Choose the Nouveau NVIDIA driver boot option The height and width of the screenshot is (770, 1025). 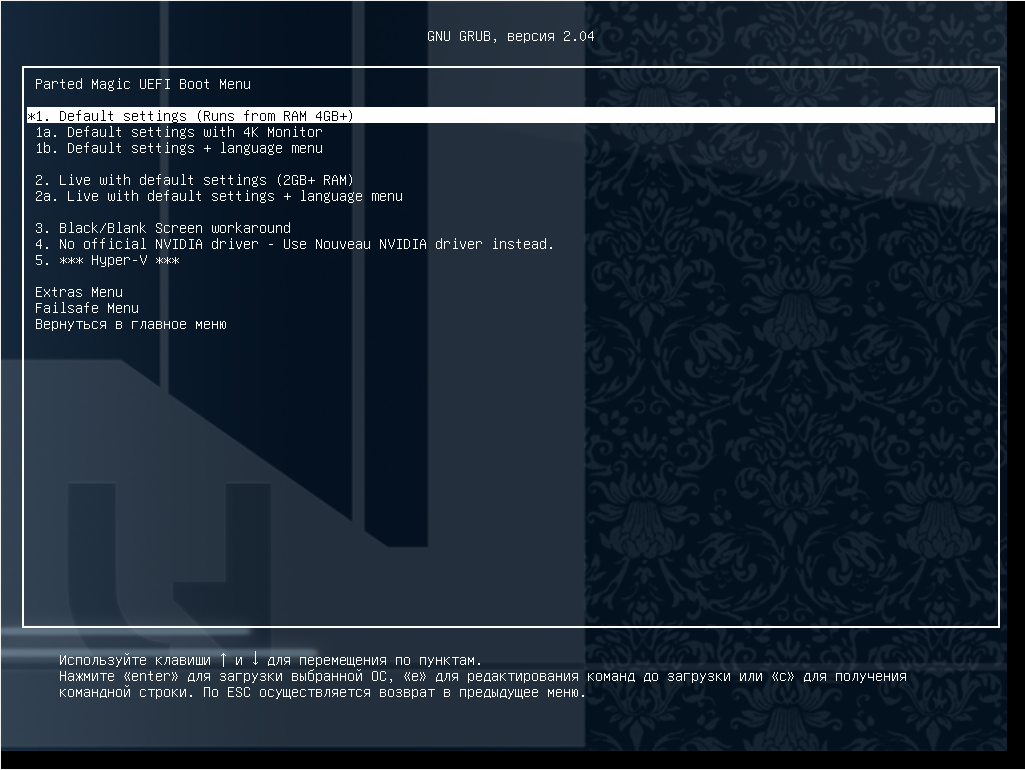(294, 244)
